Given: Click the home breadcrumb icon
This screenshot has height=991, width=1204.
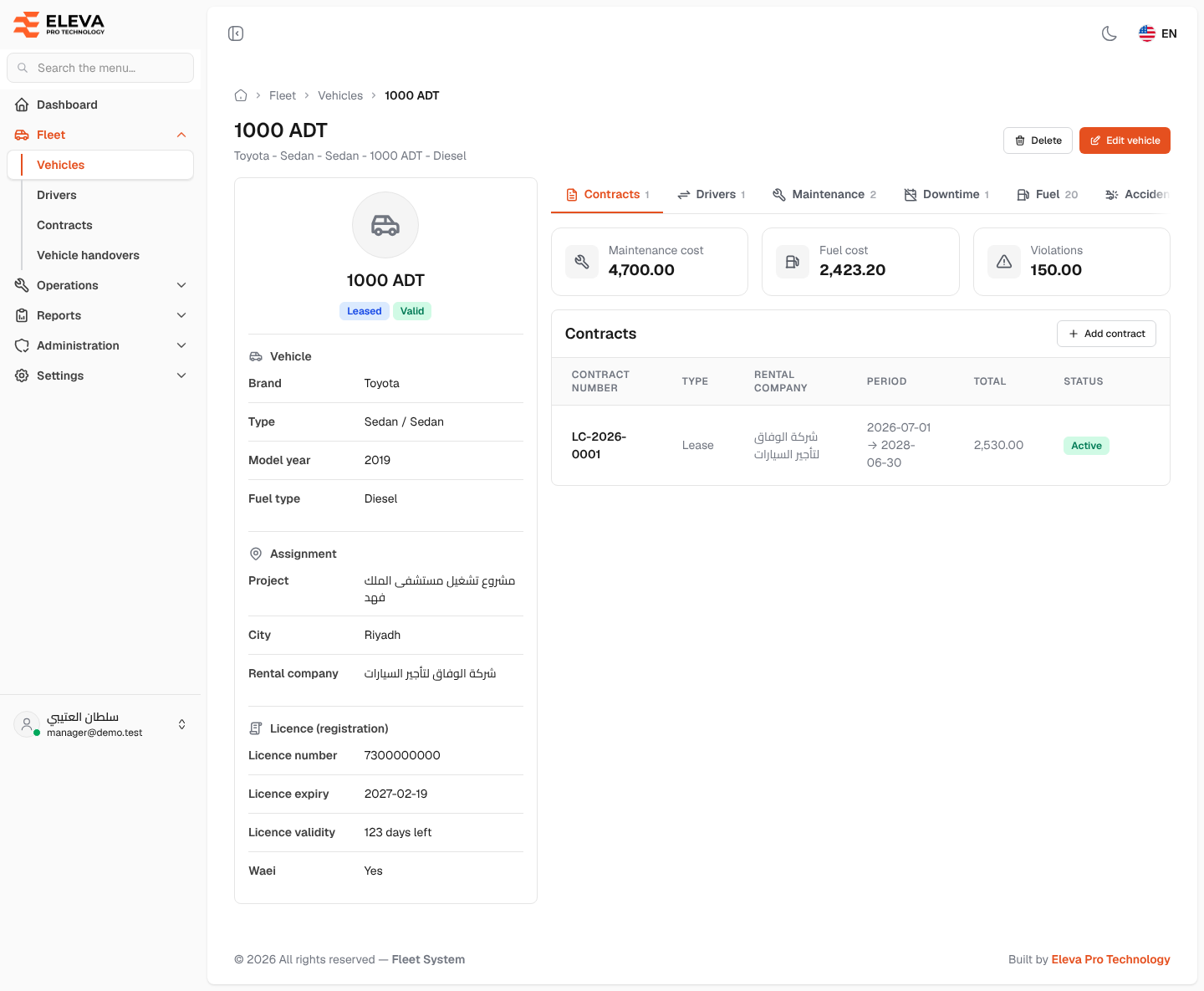Looking at the screenshot, I should click(241, 95).
